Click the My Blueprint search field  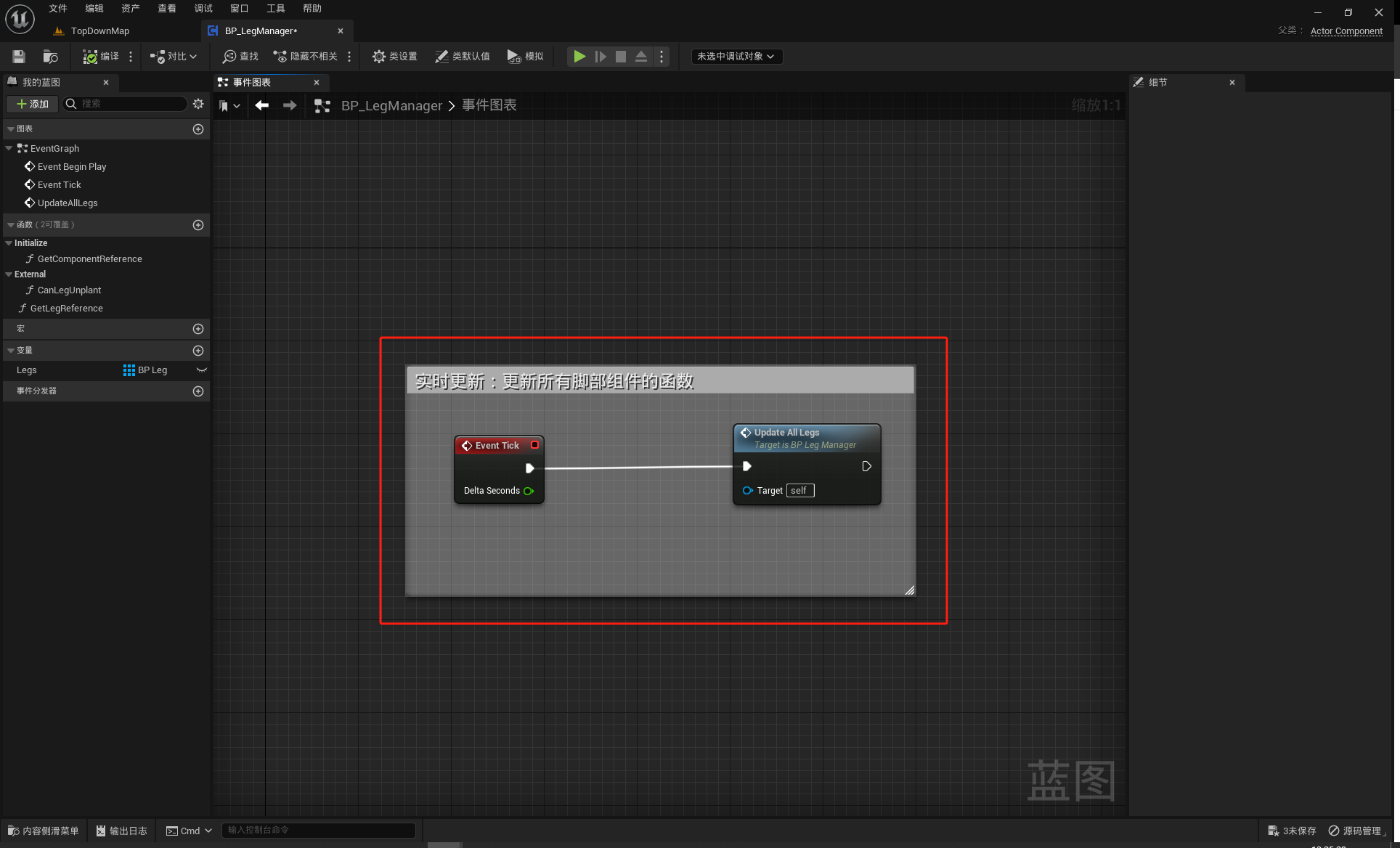point(131,104)
